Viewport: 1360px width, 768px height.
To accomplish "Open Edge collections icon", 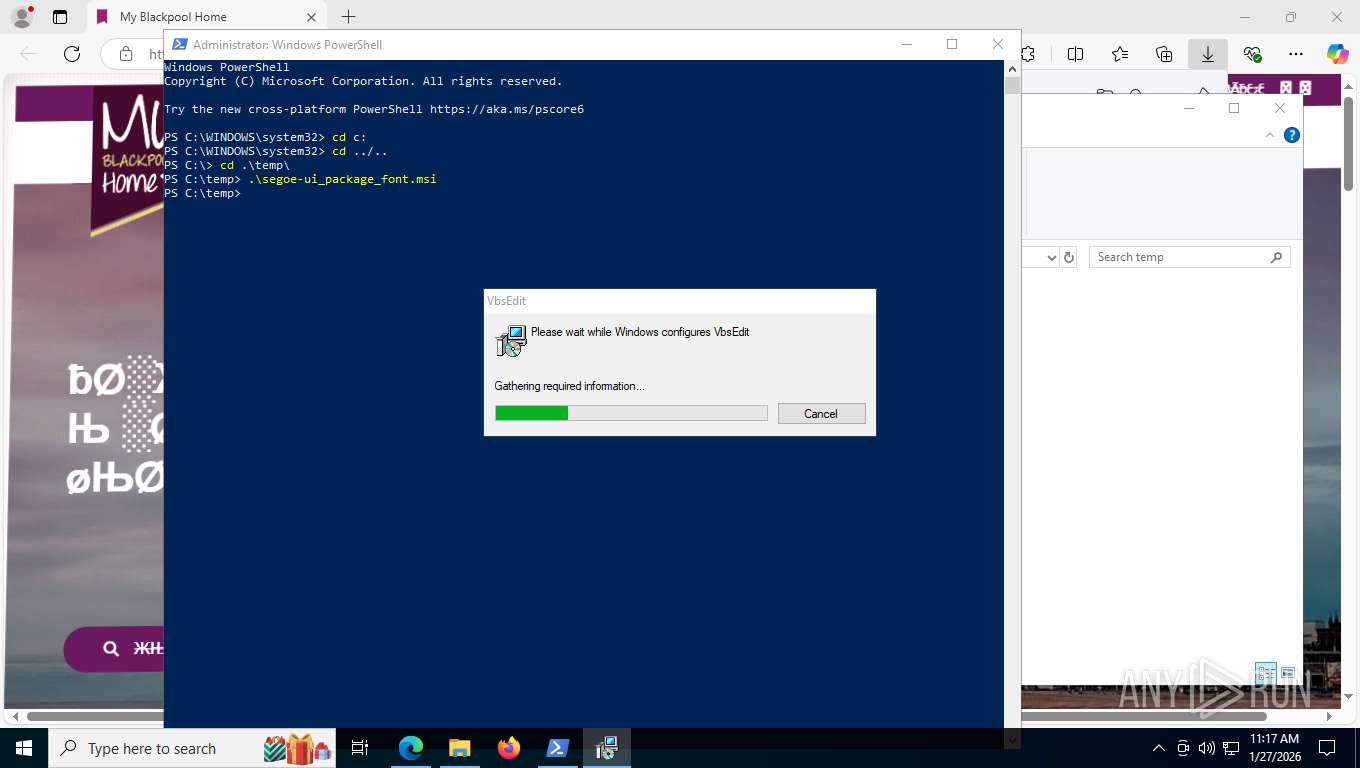I will (1164, 54).
